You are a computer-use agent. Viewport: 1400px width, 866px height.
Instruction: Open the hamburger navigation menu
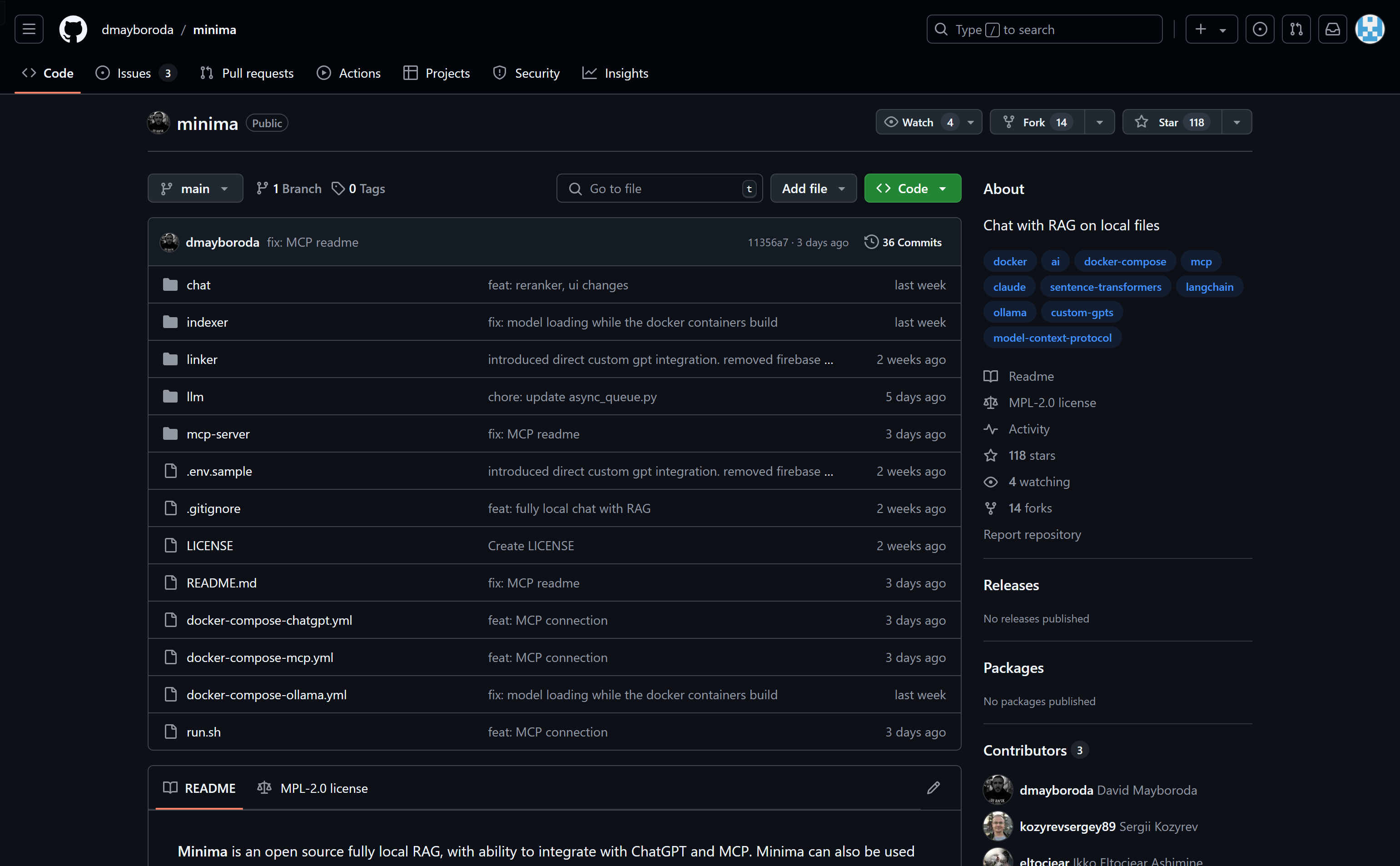point(29,29)
